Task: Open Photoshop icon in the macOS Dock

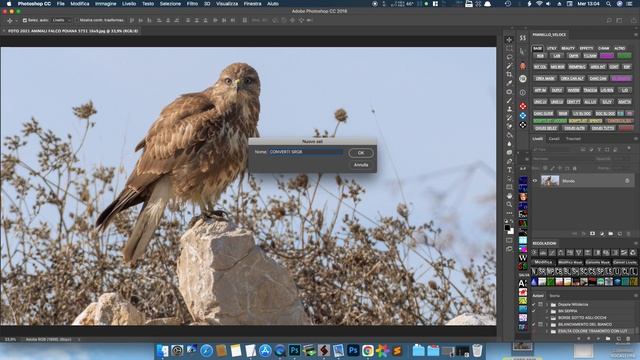Action: coord(294,350)
